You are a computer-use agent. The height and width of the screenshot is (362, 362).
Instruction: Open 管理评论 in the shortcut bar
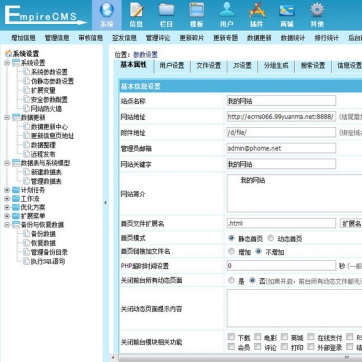(158, 38)
